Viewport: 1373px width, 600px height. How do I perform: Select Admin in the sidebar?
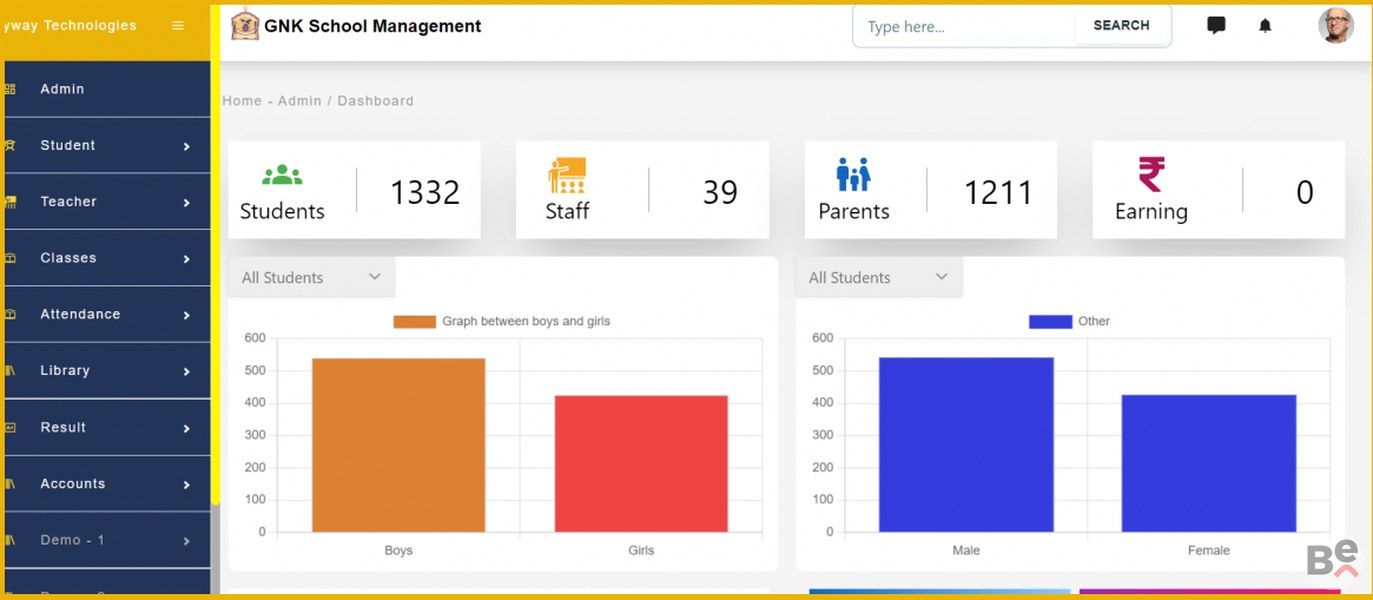tap(62, 89)
